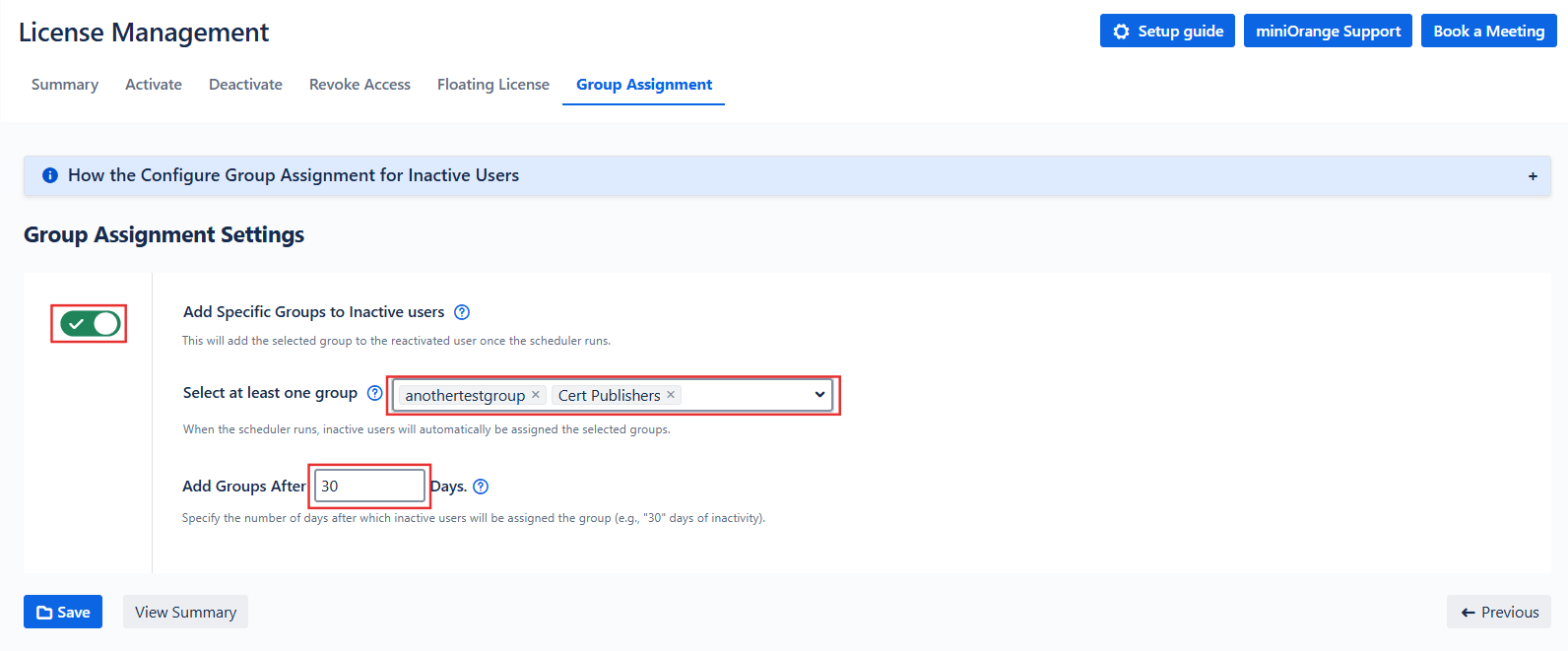
Task: Open the Floating License tab
Action: 493,85
